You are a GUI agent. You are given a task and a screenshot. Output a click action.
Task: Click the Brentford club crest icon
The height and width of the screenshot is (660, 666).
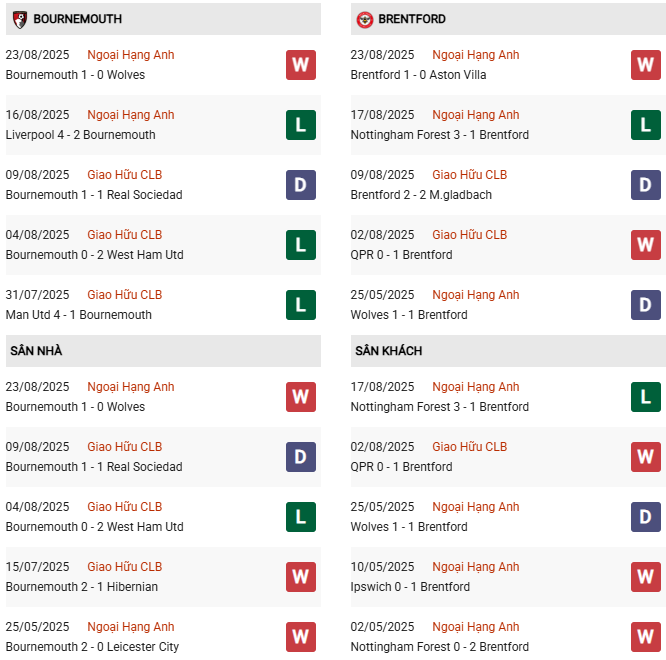click(x=365, y=19)
